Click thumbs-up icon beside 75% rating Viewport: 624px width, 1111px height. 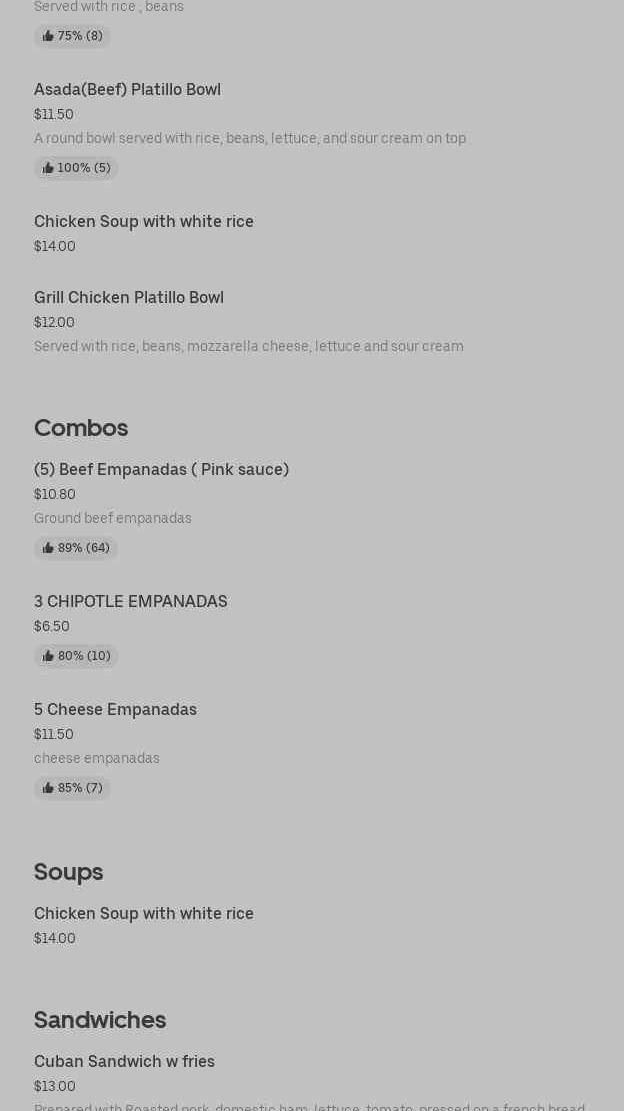48,36
